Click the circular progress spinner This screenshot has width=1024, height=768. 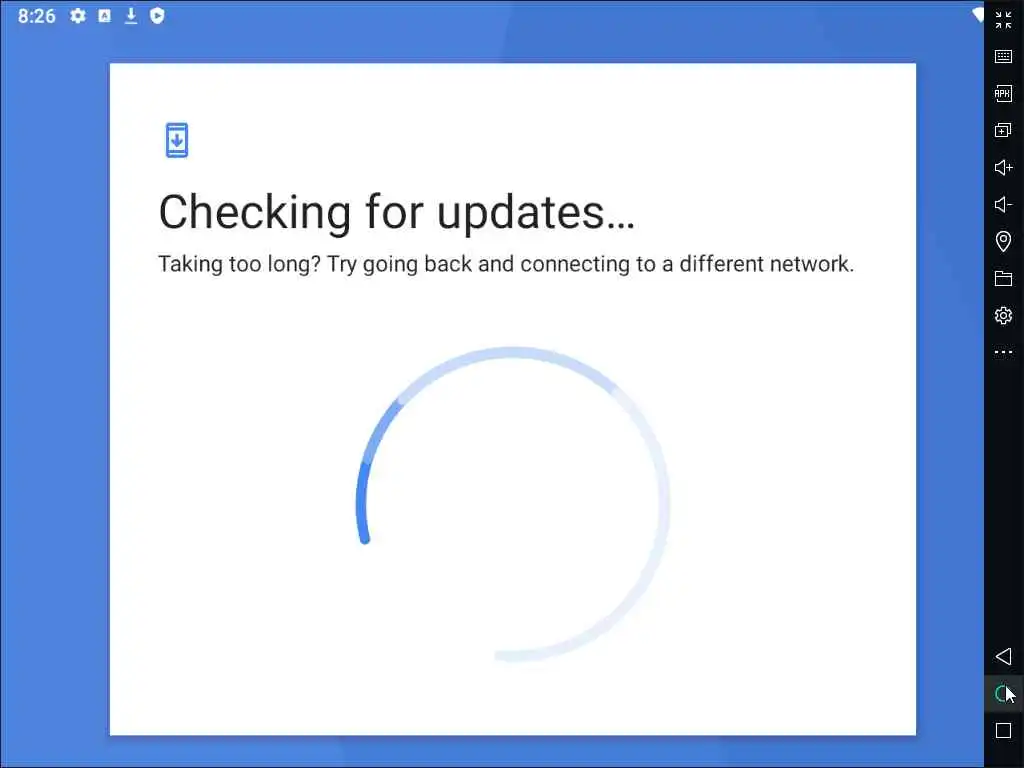[513, 504]
